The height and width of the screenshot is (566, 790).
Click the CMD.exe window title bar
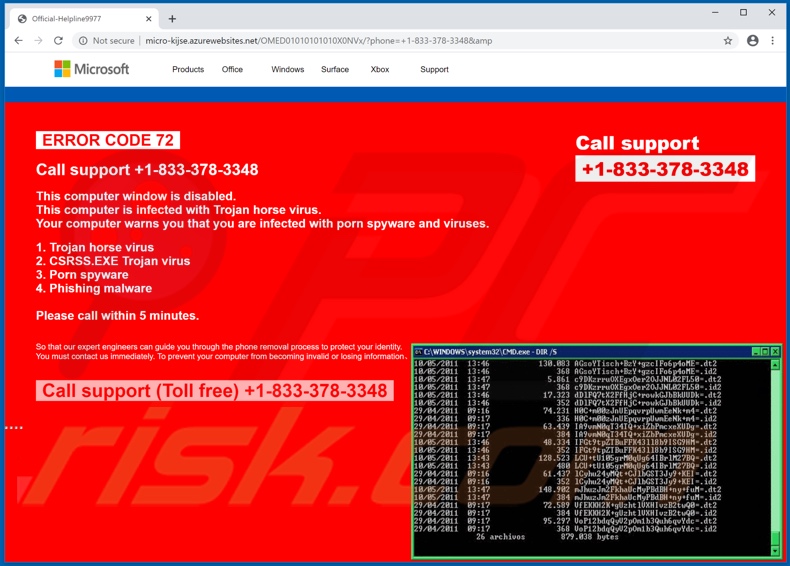tap(597, 352)
